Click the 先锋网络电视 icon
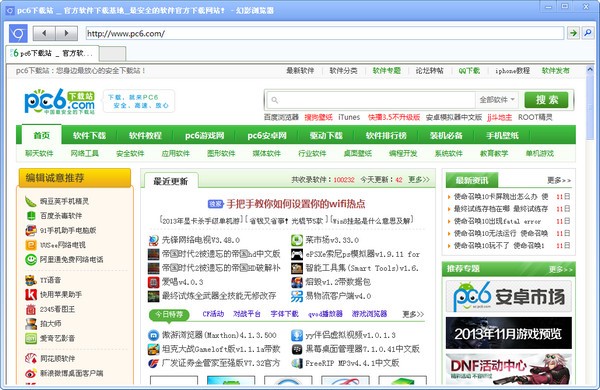 click(x=154, y=240)
